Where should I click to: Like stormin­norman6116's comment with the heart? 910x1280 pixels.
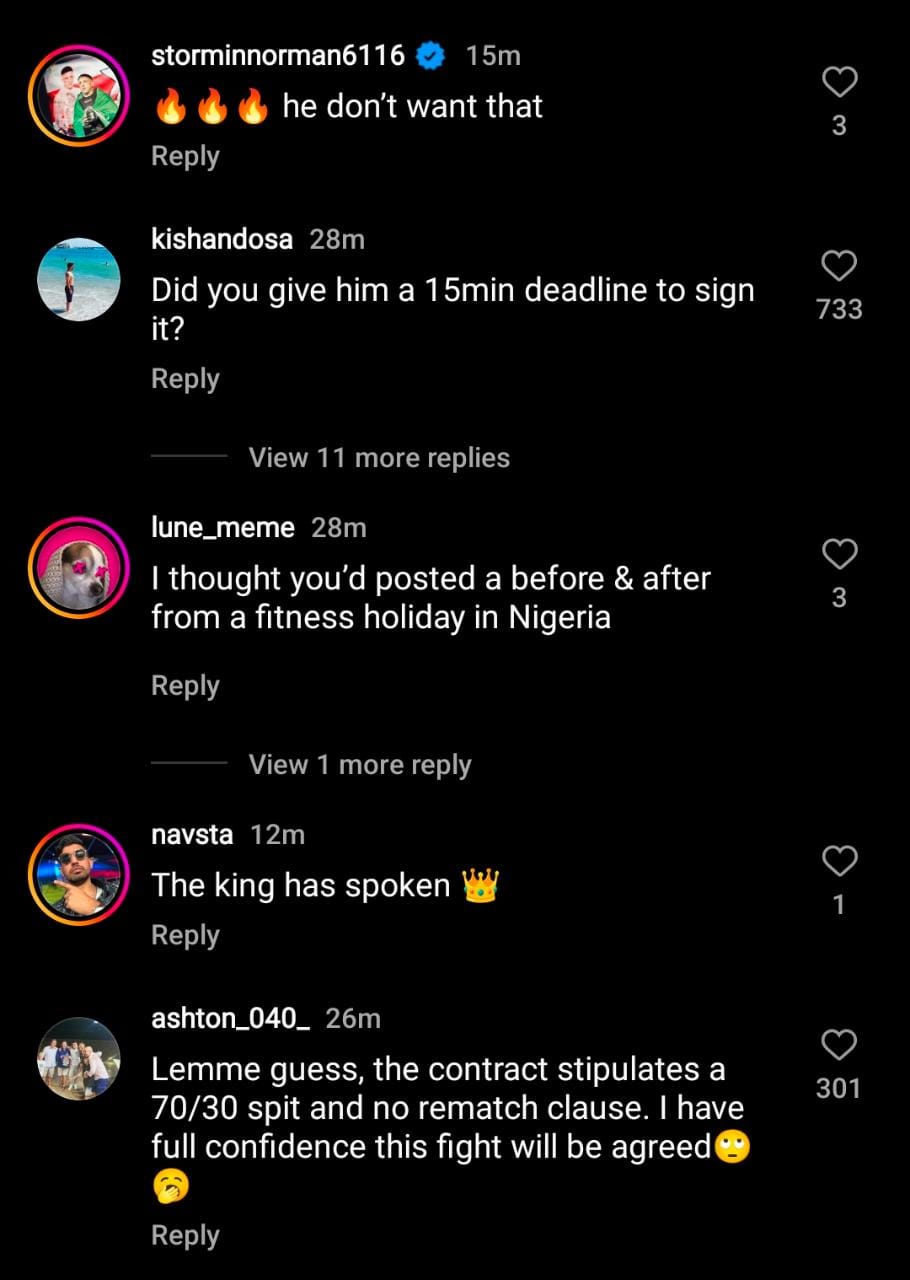(x=839, y=83)
